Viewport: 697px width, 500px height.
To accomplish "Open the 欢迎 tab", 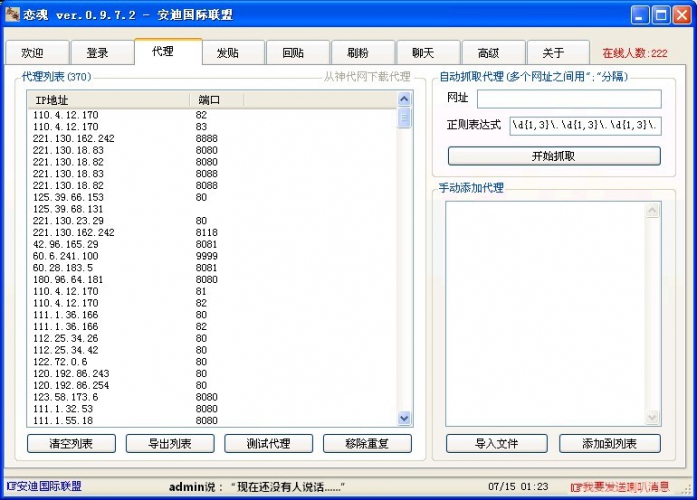I will [37, 53].
